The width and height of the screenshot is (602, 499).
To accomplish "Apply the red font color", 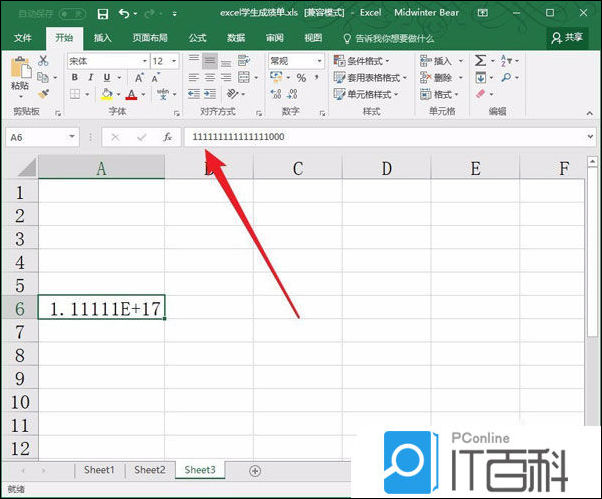I will point(131,94).
